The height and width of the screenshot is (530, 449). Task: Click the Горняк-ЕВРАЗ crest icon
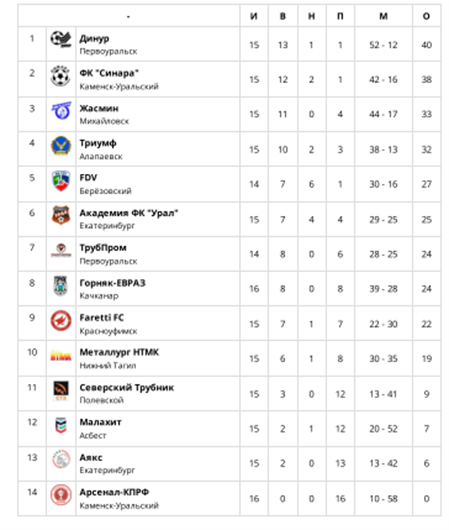pos(61,286)
